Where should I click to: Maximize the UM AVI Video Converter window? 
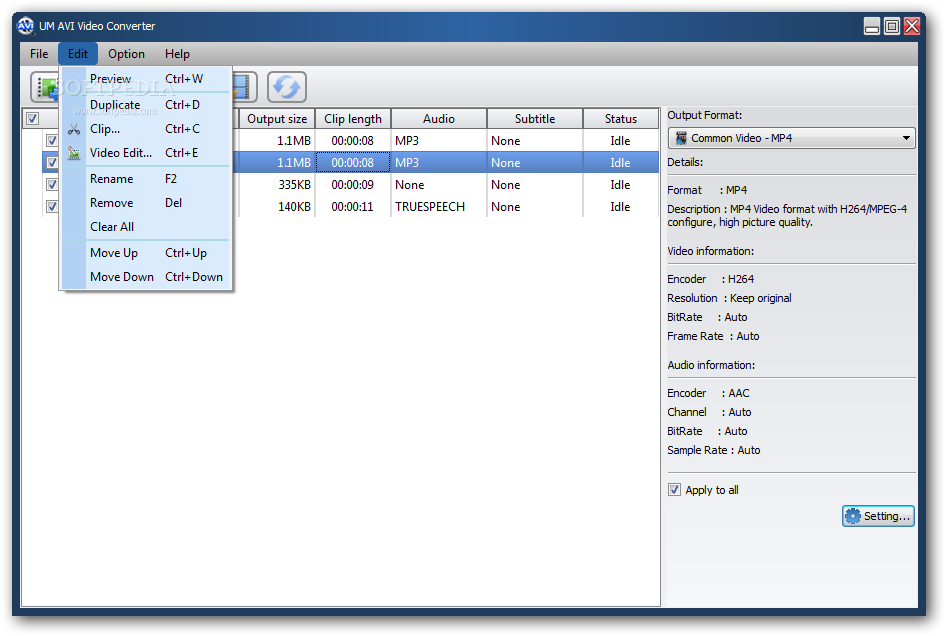[892, 26]
